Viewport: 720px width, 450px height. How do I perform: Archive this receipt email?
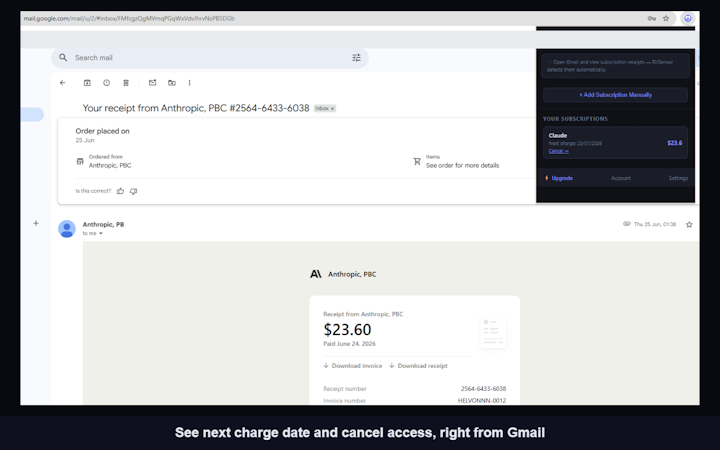[x=87, y=83]
